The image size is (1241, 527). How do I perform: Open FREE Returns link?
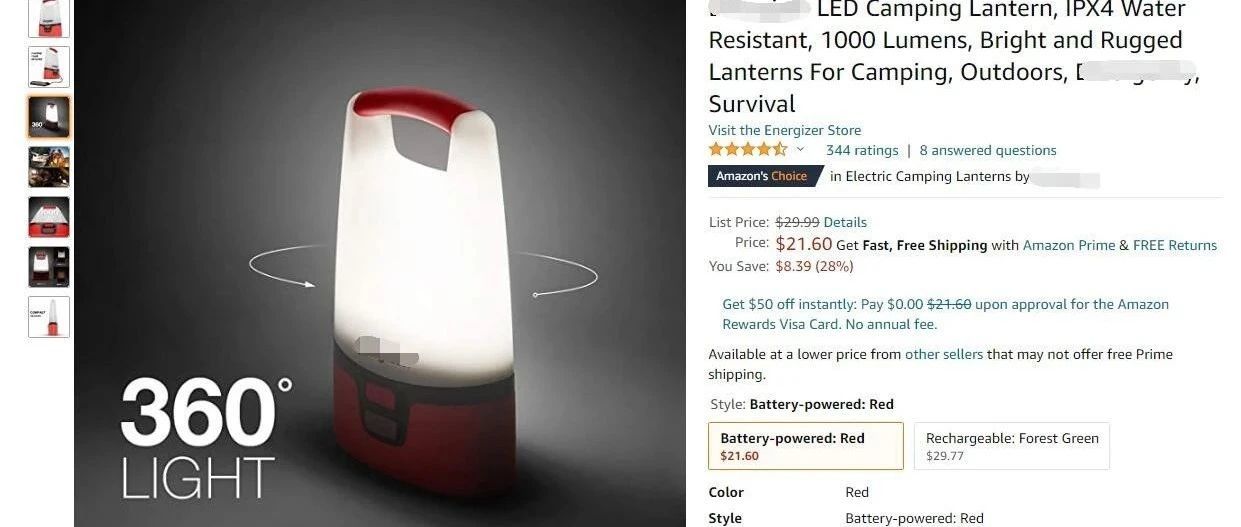pos(1175,245)
